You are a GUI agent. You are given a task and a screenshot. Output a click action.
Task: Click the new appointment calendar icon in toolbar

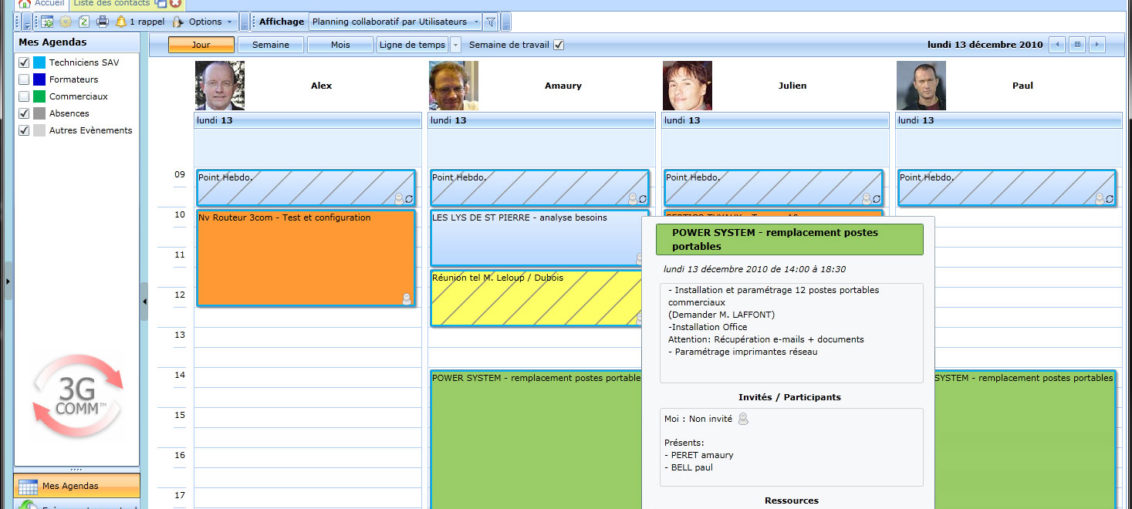coord(47,22)
